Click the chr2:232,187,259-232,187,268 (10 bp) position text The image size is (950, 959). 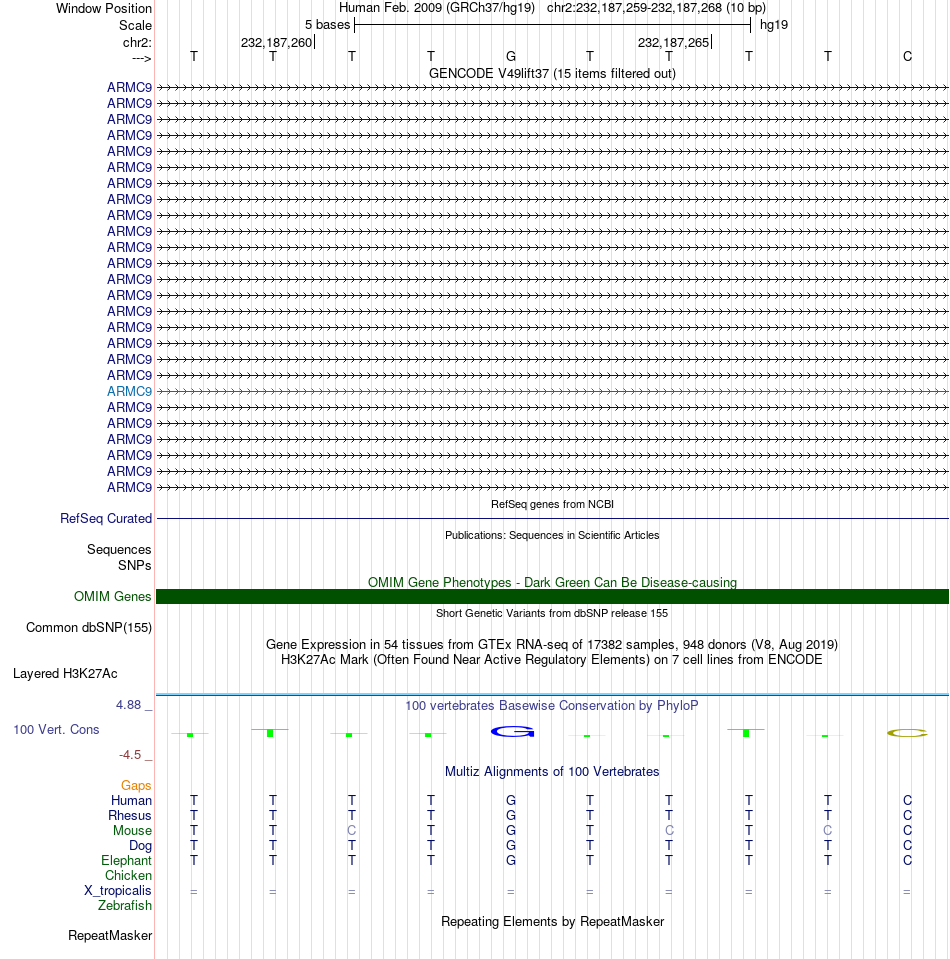click(656, 8)
